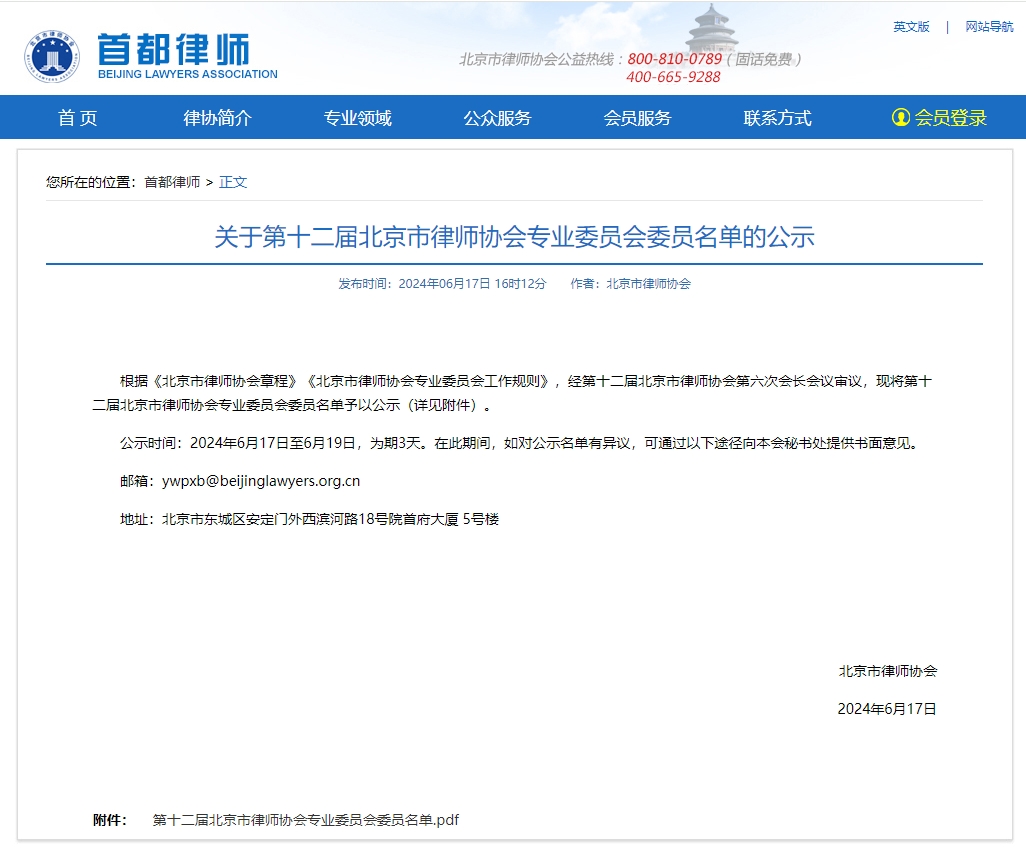1026x850 pixels.
Task: Open the 联系方式 menu item
Action: click(x=777, y=117)
